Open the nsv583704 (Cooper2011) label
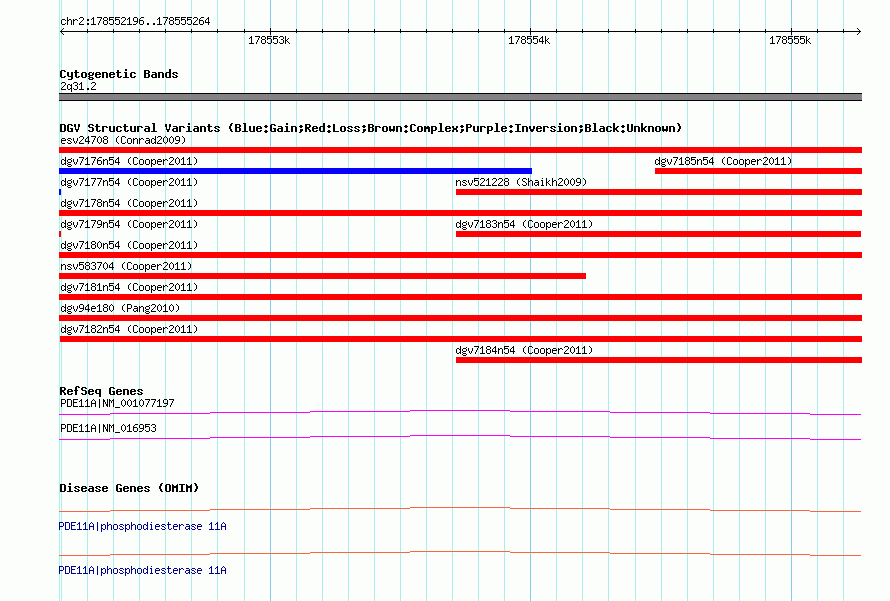The width and height of the screenshot is (890, 601). (126, 266)
